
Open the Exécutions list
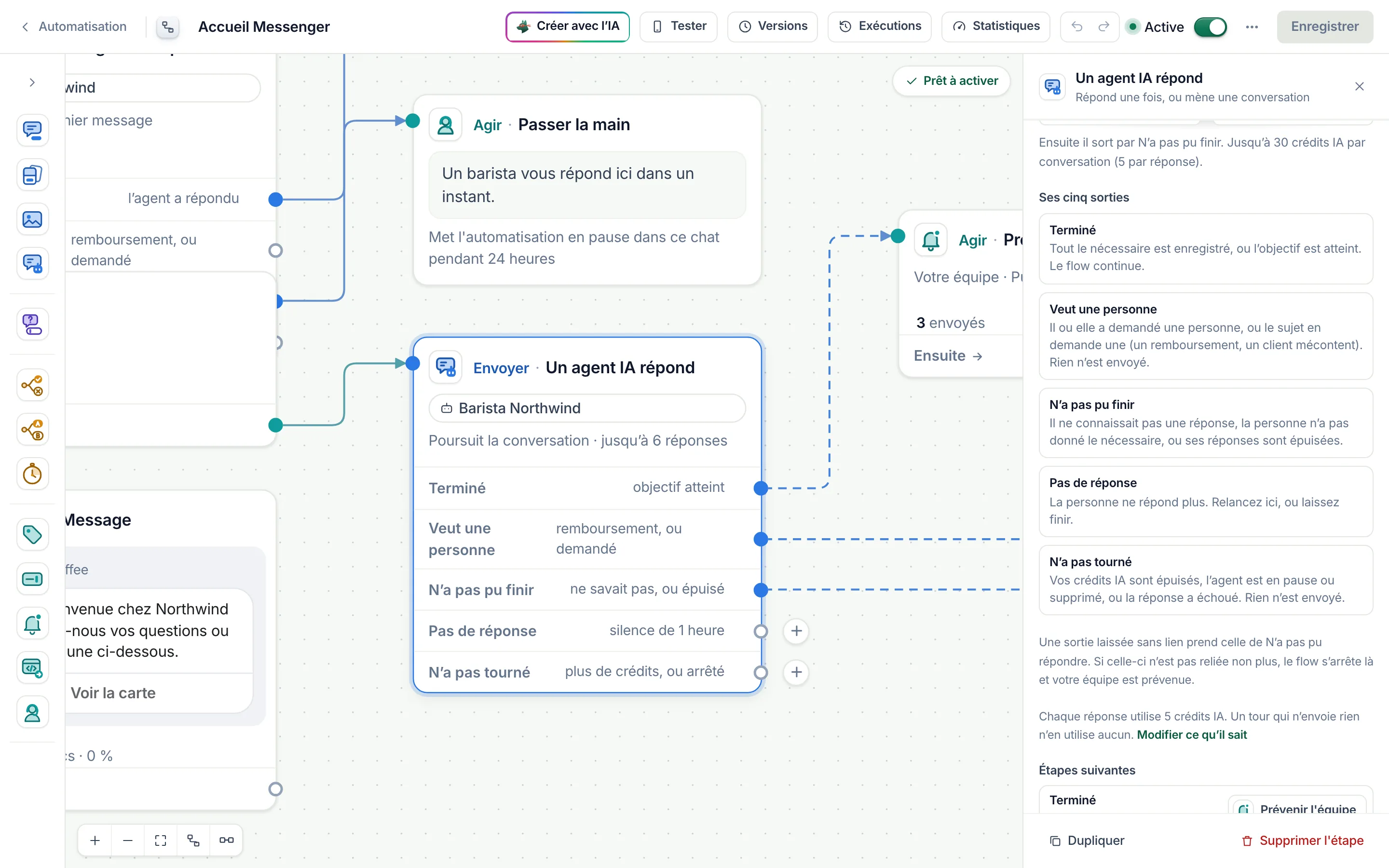[x=879, y=27]
